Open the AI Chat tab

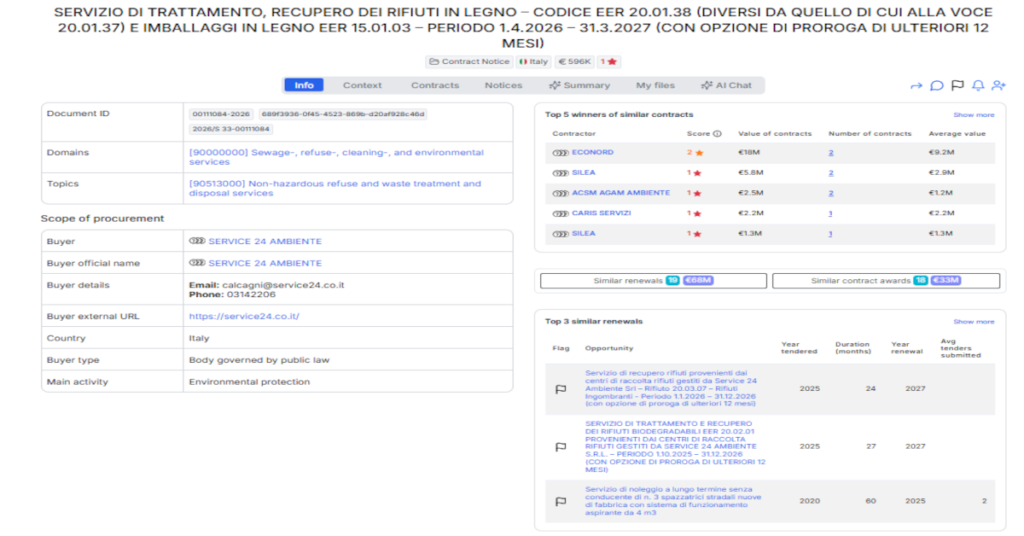[x=726, y=86]
